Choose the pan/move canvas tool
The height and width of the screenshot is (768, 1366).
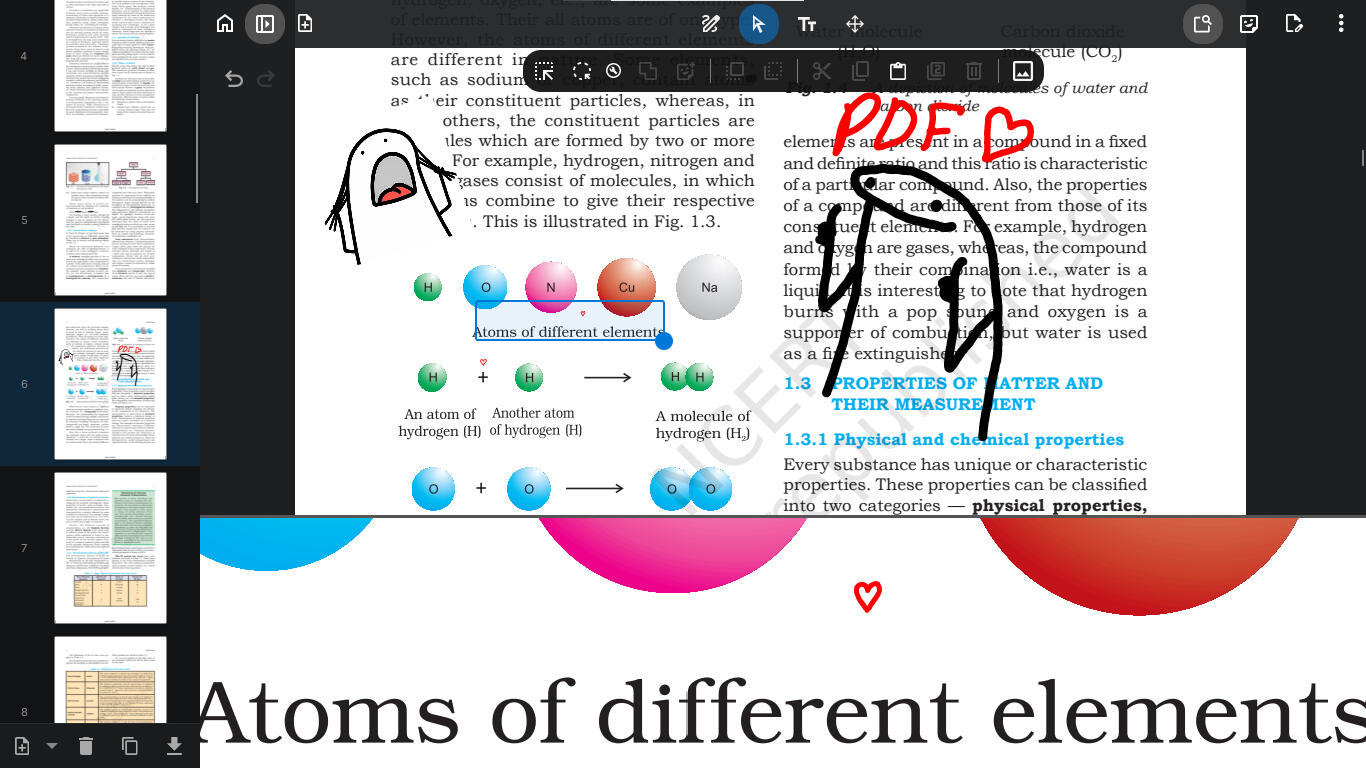tap(855, 24)
